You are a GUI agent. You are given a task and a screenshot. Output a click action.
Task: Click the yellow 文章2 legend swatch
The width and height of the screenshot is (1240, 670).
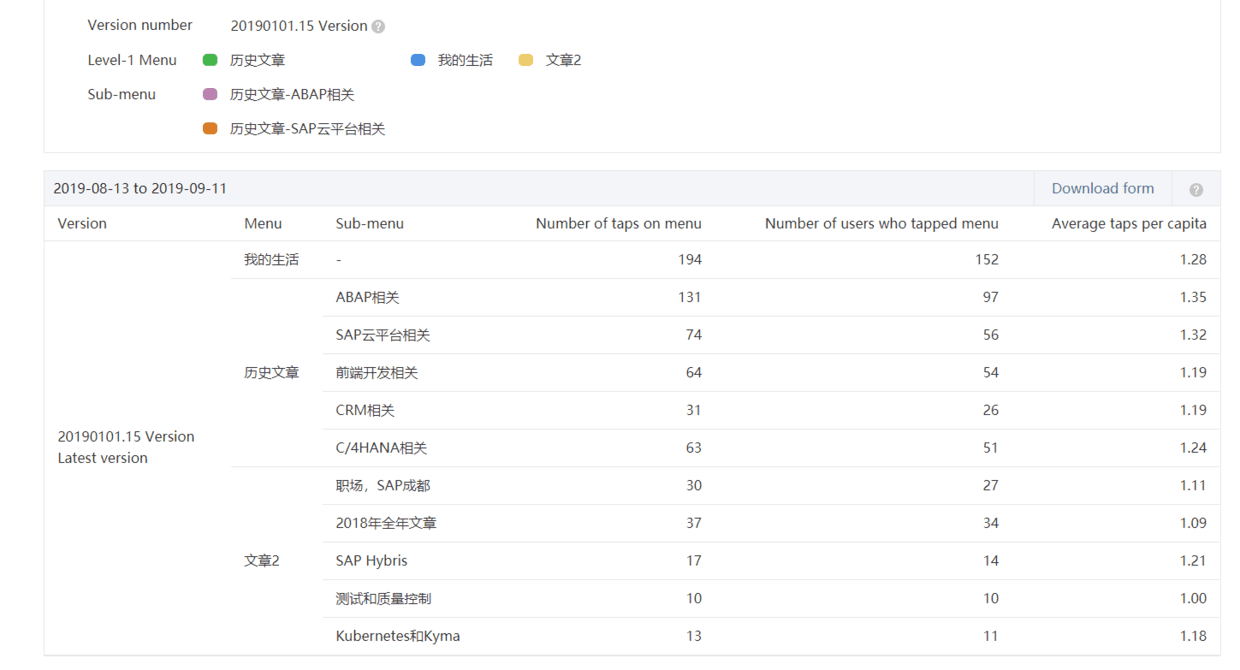tap(526, 60)
